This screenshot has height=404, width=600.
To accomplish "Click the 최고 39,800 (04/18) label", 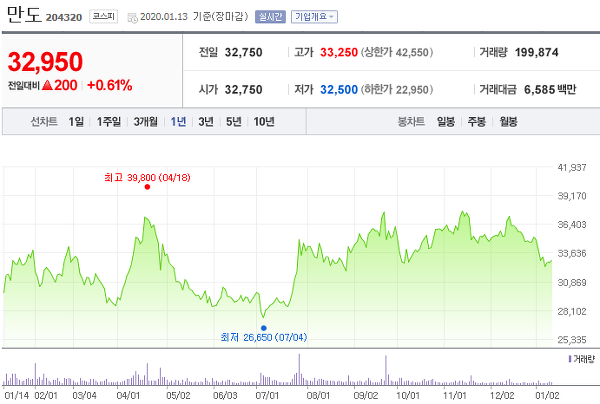I will click(147, 178).
